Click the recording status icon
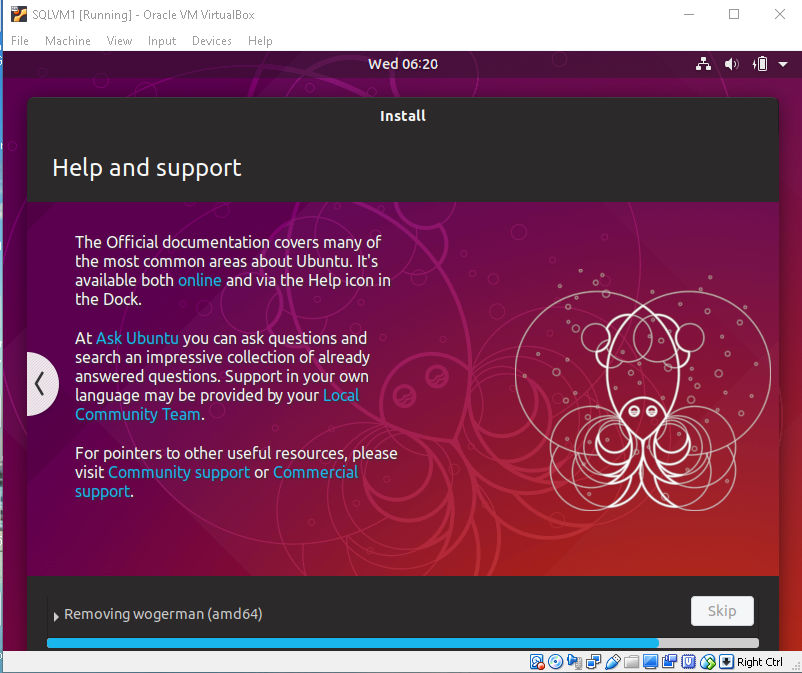 (x=669, y=662)
